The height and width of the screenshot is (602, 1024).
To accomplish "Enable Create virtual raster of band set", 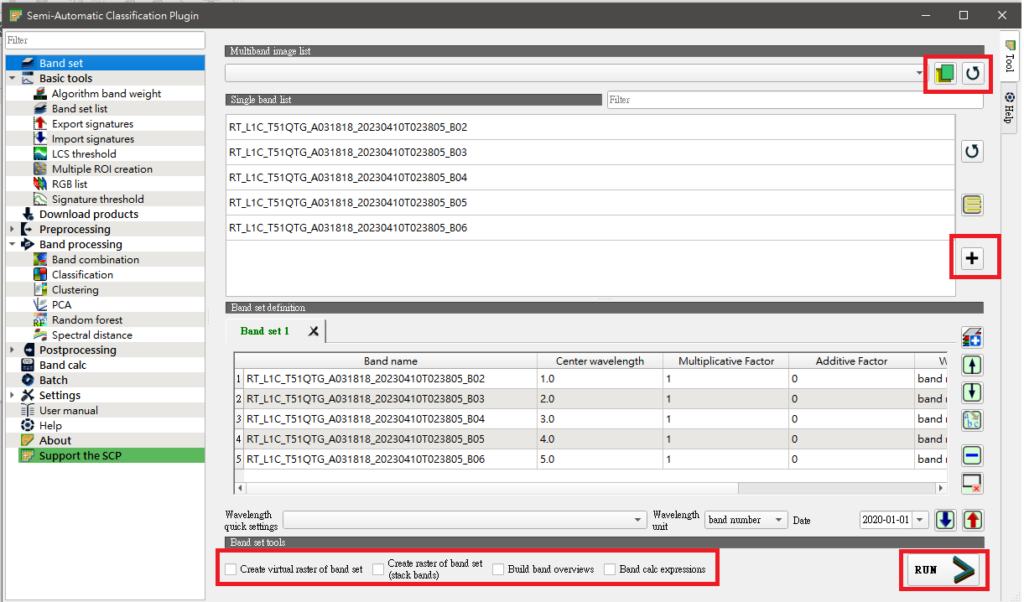I will point(231,569).
